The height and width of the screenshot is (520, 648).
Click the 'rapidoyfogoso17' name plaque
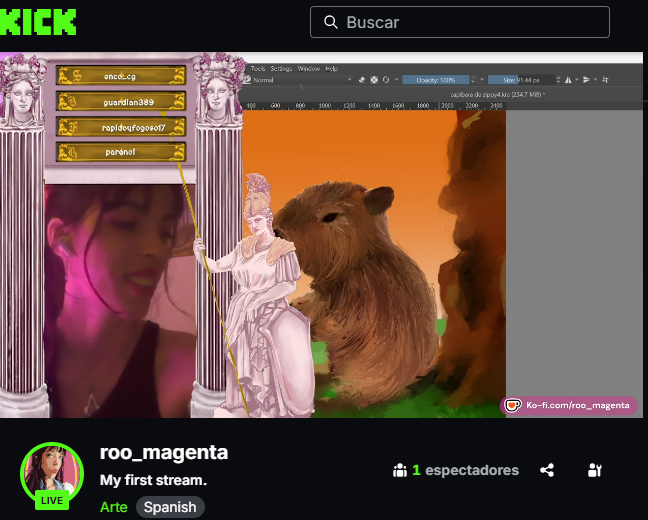click(121, 127)
